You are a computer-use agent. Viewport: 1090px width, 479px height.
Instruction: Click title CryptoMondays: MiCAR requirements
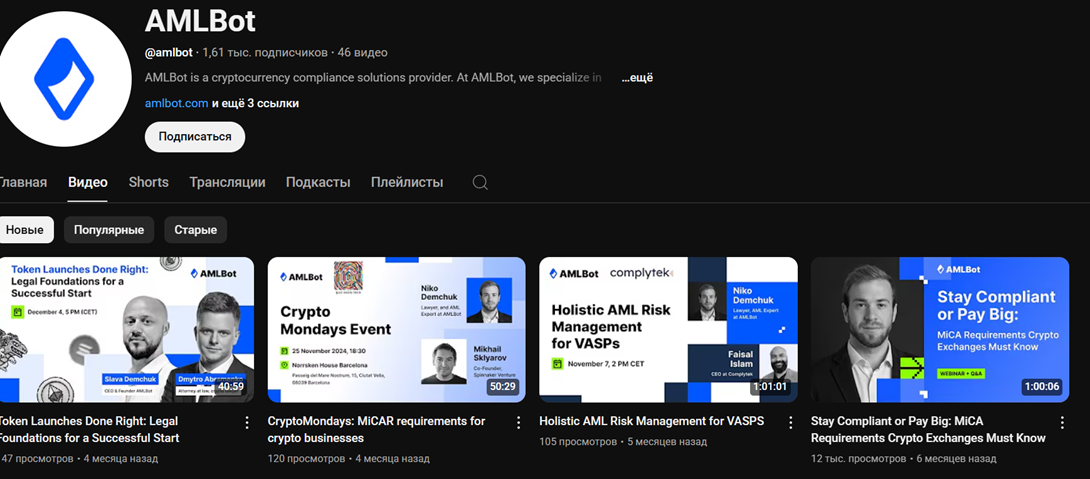coord(376,430)
